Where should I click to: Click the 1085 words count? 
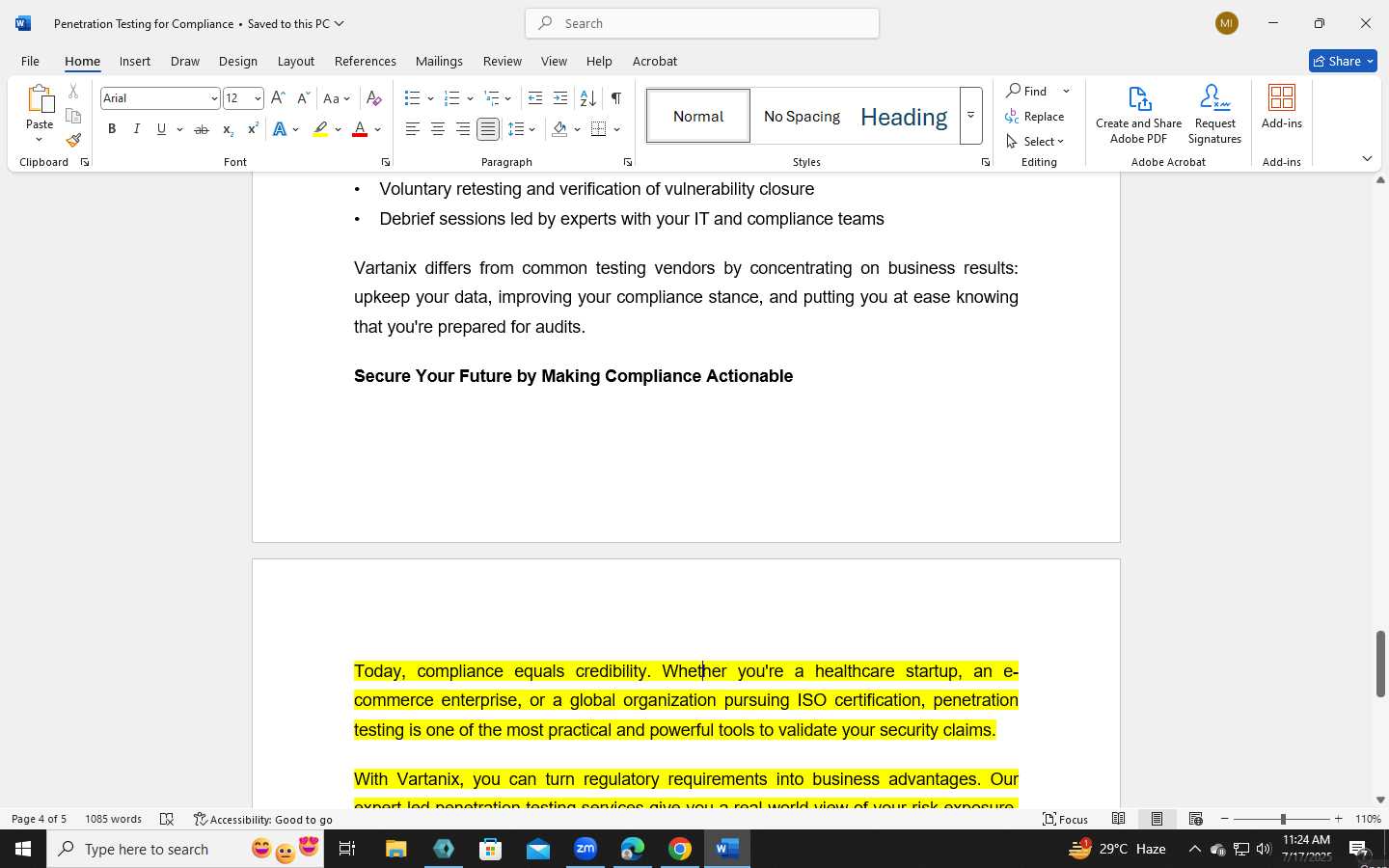pos(113,819)
